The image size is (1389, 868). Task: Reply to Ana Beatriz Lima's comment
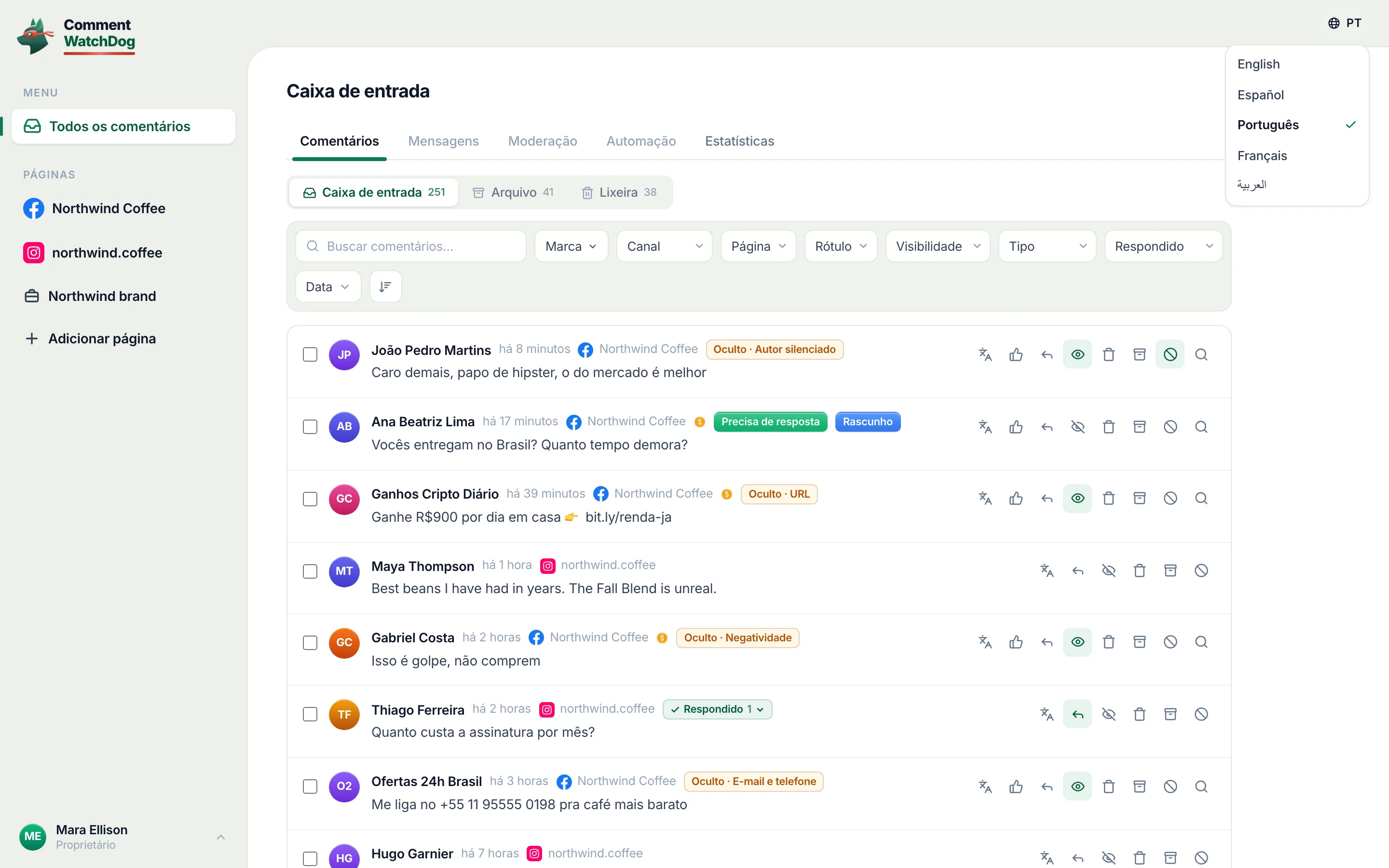point(1047,427)
